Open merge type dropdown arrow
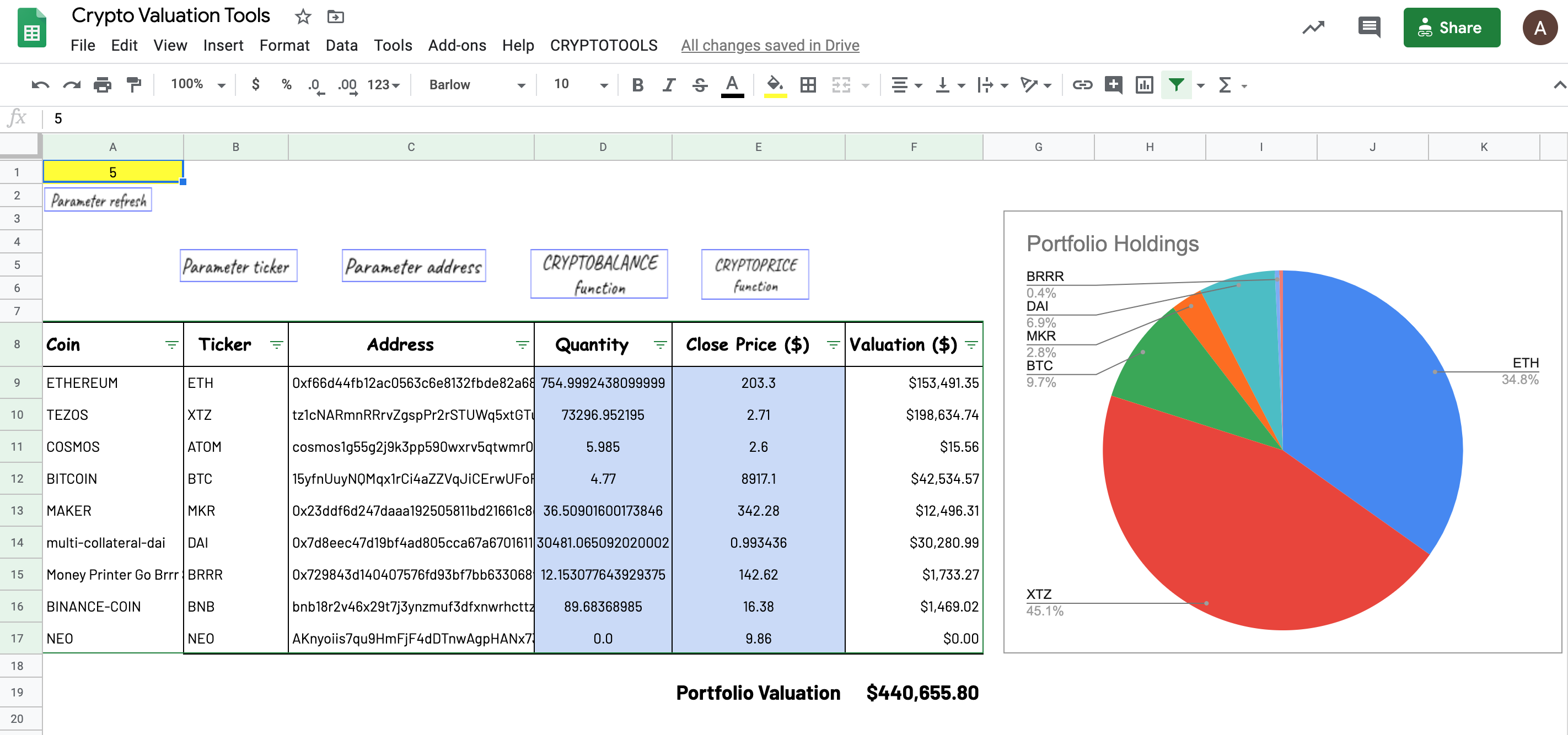The height and width of the screenshot is (735, 1568). (865, 86)
